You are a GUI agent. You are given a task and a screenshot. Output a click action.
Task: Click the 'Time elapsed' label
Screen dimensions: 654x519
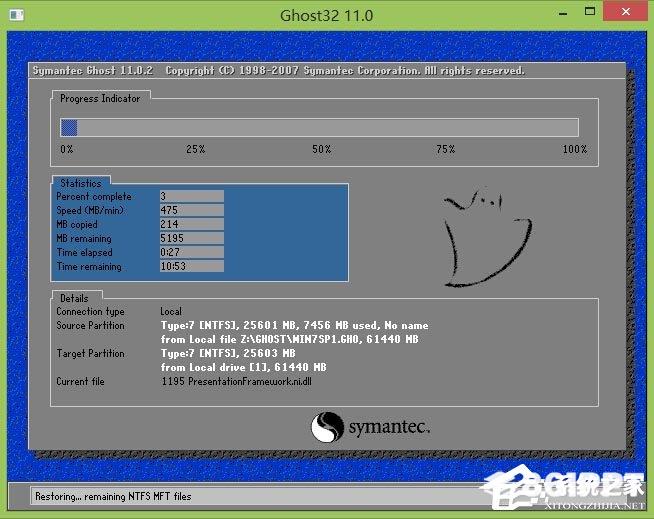[x=85, y=252]
